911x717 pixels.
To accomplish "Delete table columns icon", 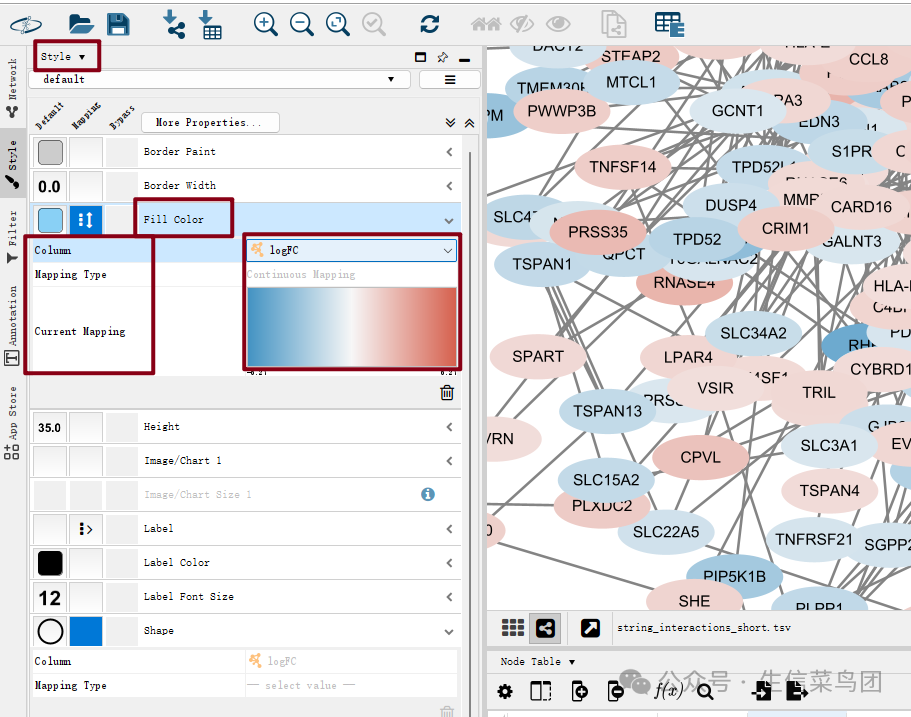I will pyautogui.click(x=615, y=691).
